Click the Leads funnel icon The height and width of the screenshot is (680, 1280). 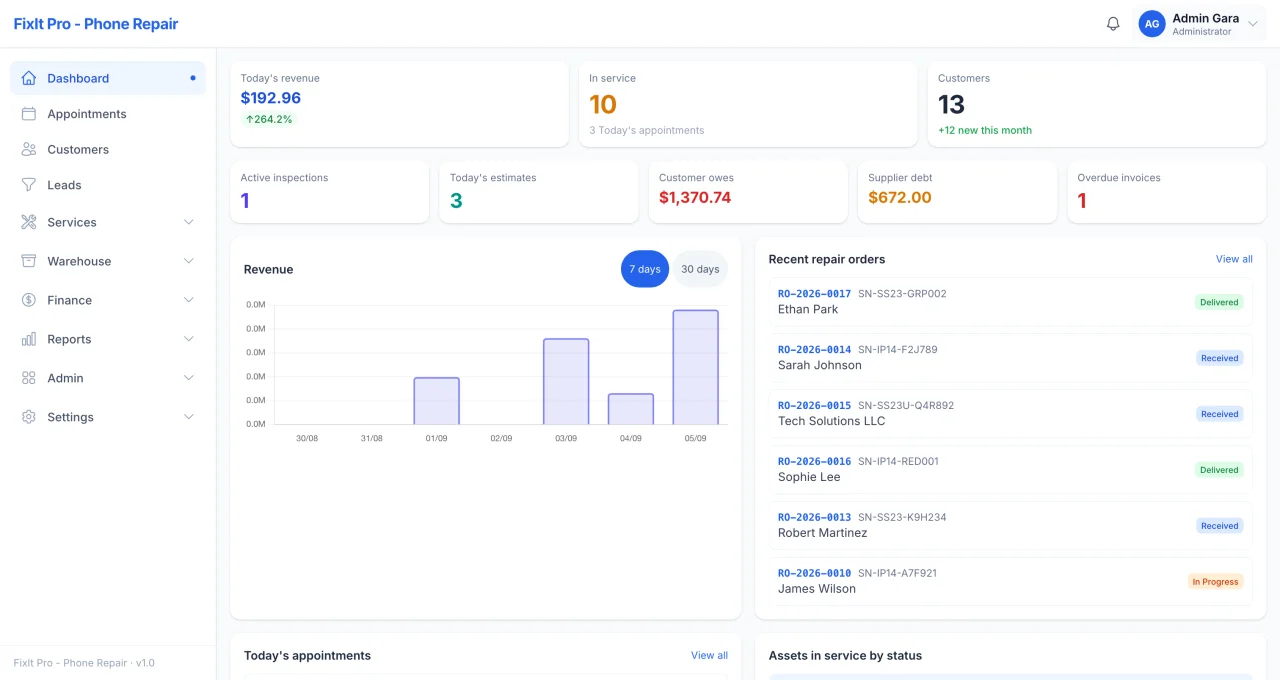click(29, 185)
